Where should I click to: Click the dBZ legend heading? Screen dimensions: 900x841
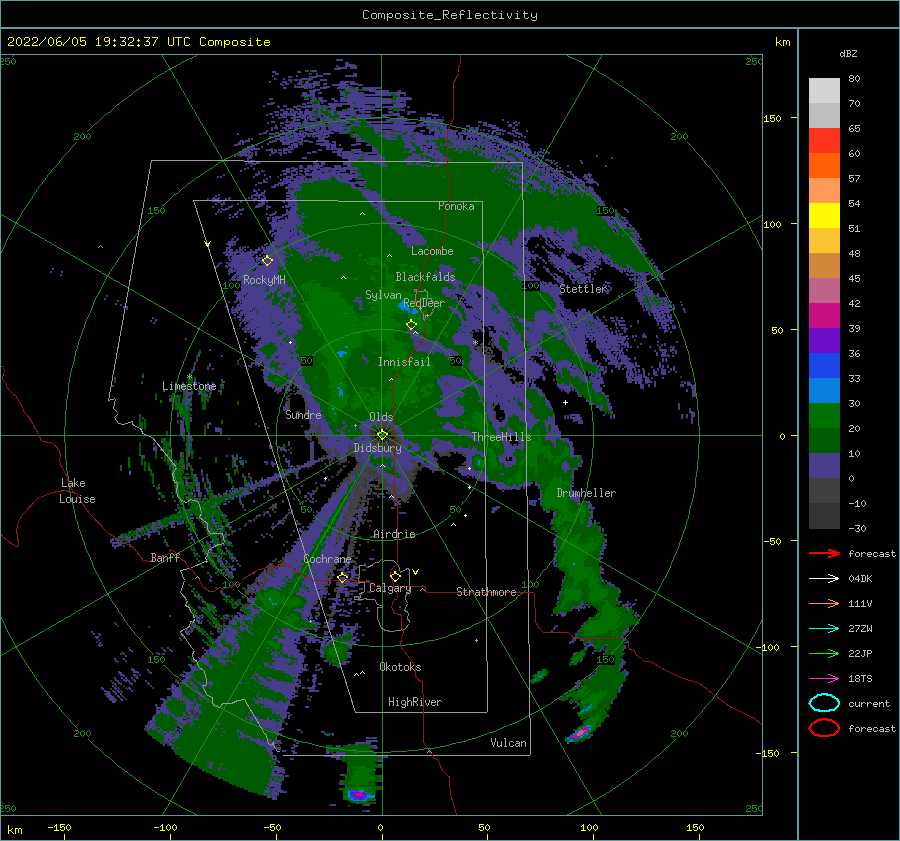[x=848, y=53]
